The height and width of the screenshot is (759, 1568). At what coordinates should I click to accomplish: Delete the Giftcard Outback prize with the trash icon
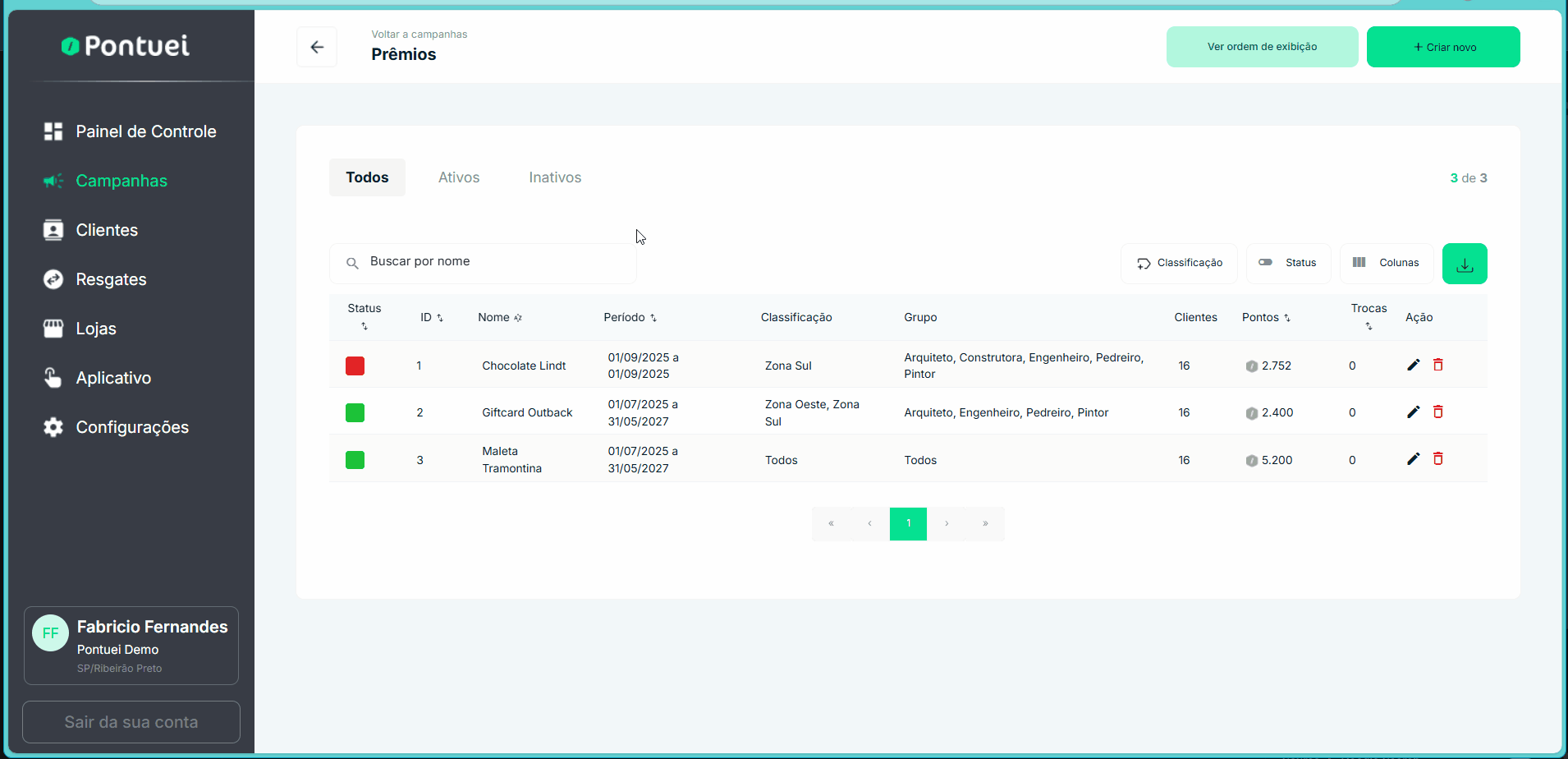pos(1437,412)
